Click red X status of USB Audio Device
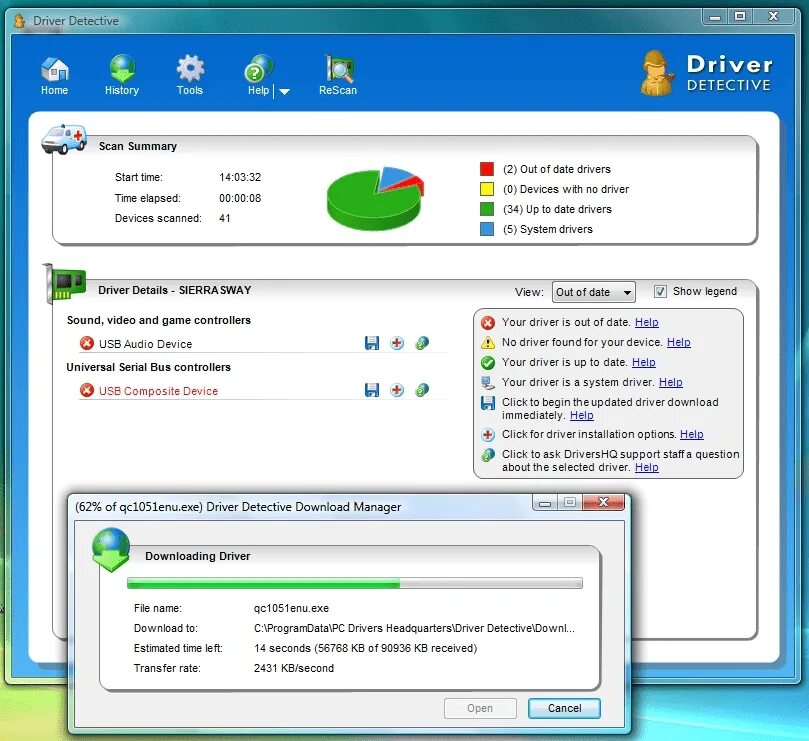Viewport: 809px width, 741px height. coord(87,343)
